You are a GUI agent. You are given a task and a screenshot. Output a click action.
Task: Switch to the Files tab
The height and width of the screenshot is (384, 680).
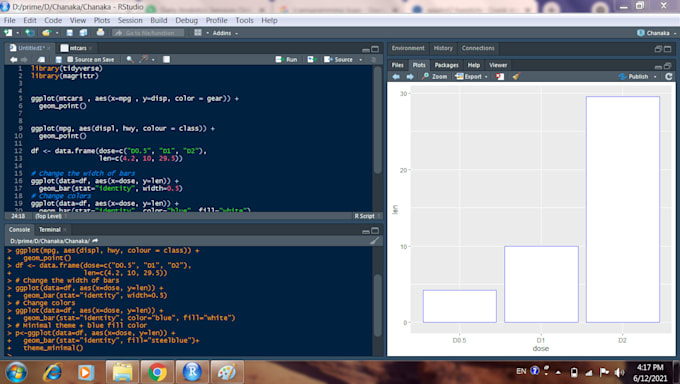[398, 65]
